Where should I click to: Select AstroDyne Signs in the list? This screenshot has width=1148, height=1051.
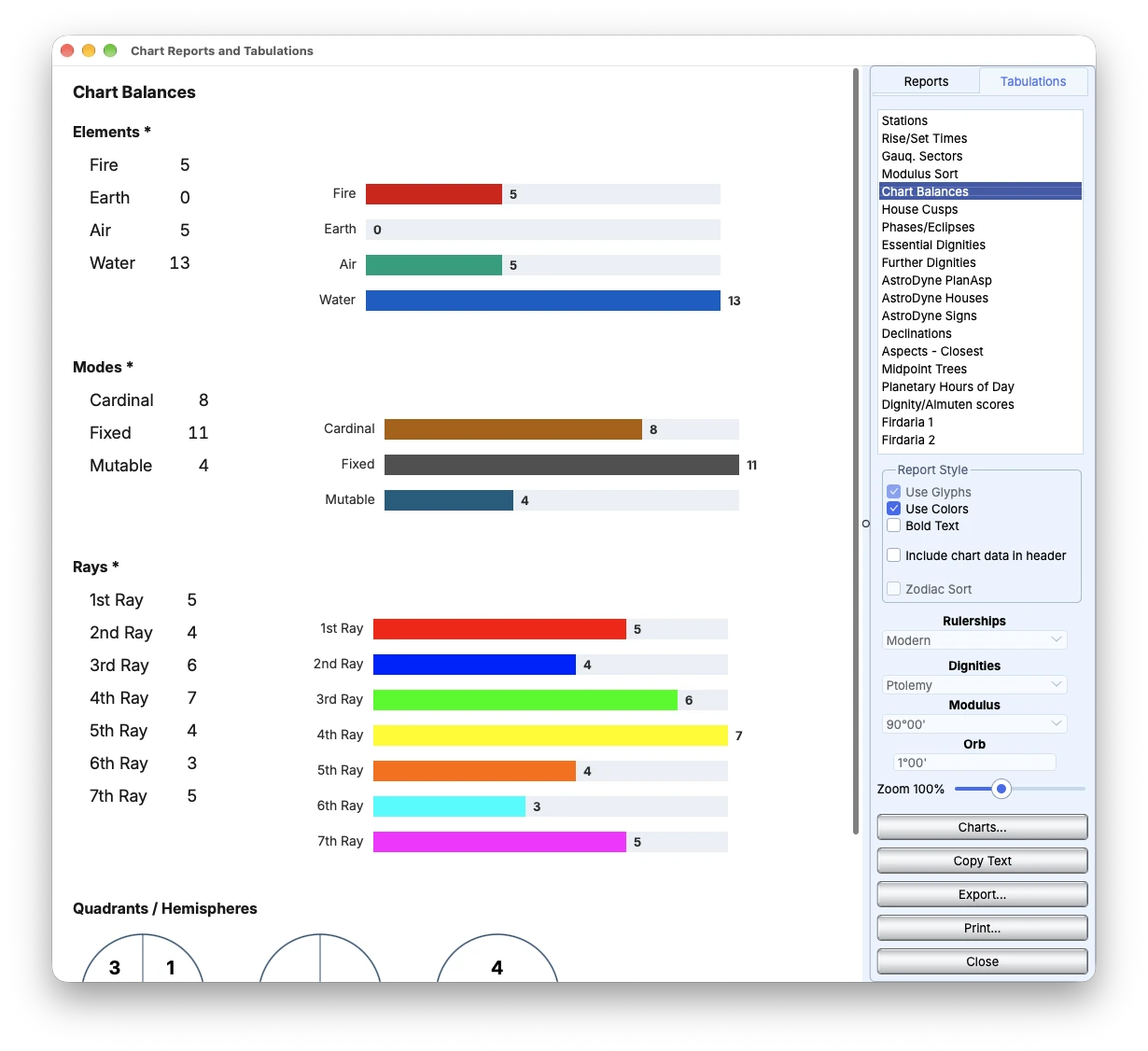[981, 315]
